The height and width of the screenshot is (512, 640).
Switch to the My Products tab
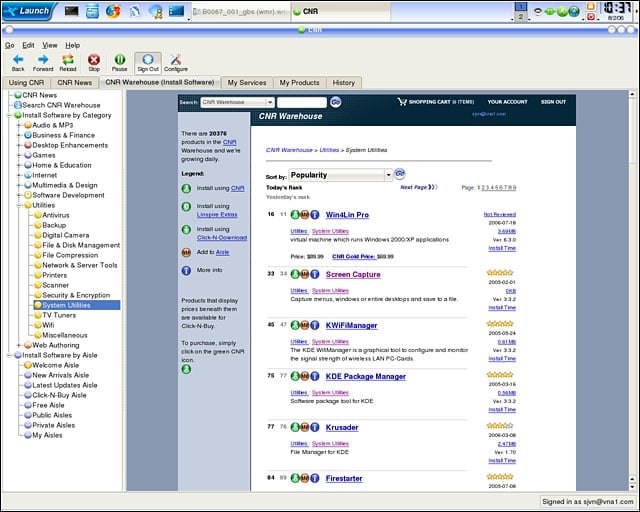click(x=299, y=82)
